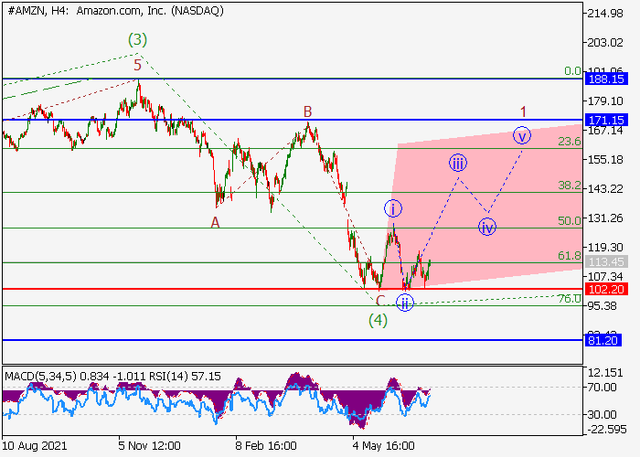Click the MACD(5,34,5) indicator title
Image resolution: width=640 pixels, height=457 pixels.
(x=40, y=376)
